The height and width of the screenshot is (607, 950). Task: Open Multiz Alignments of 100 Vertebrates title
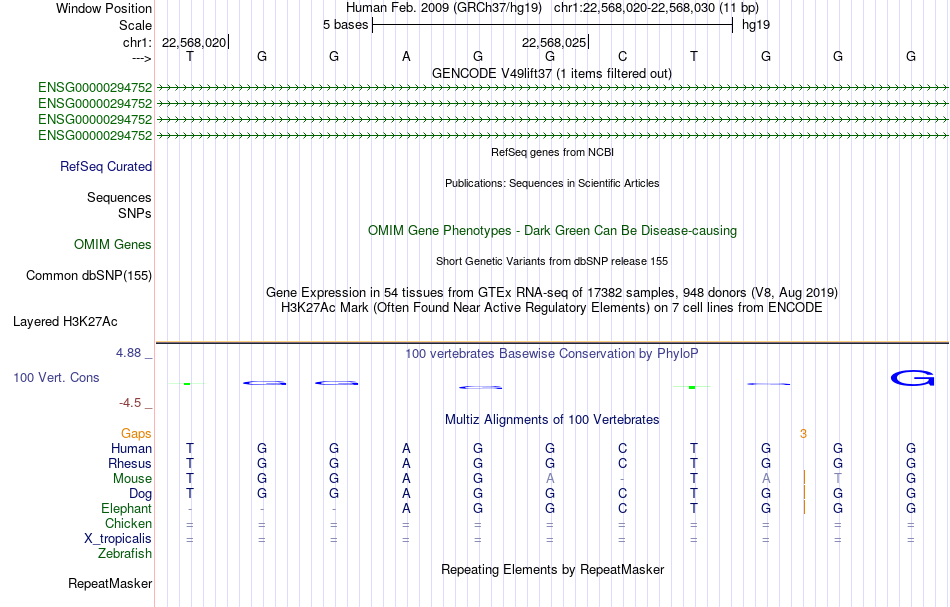click(x=552, y=420)
